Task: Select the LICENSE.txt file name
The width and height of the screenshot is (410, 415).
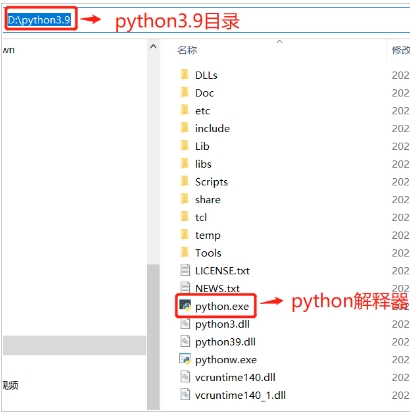Action: click(x=222, y=271)
